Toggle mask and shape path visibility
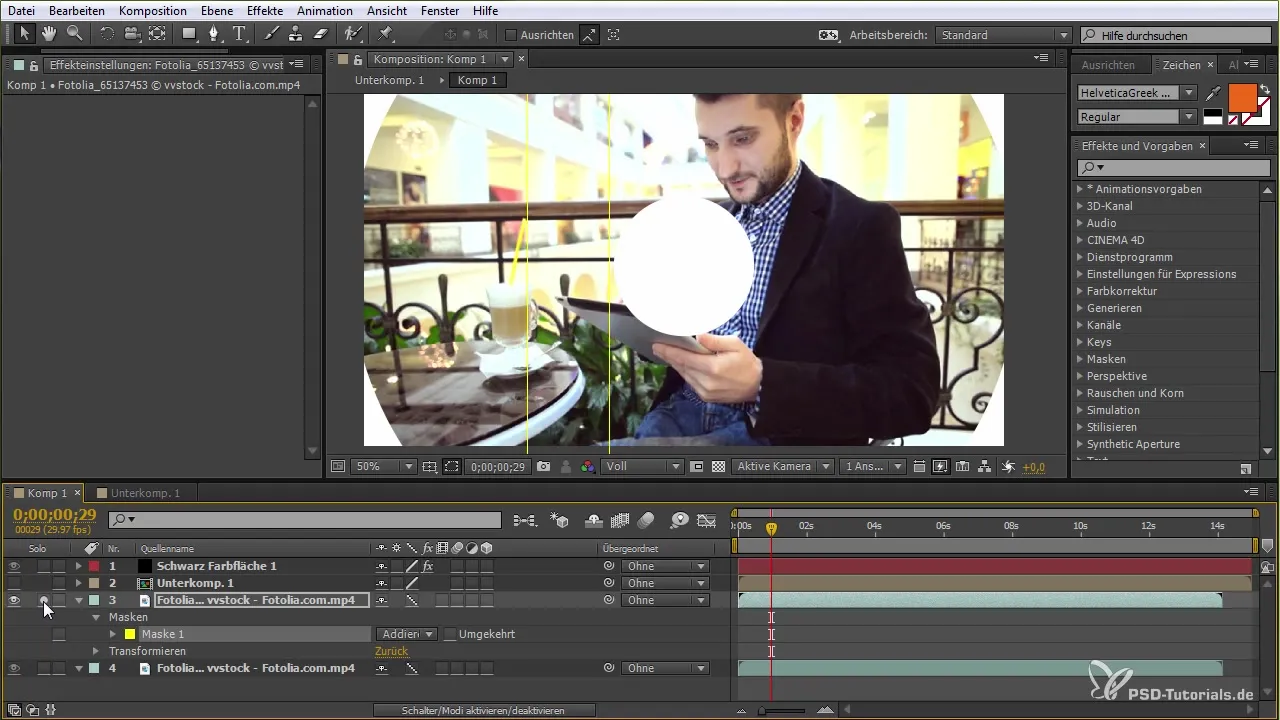The width and height of the screenshot is (1280, 720). tap(451, 466)
